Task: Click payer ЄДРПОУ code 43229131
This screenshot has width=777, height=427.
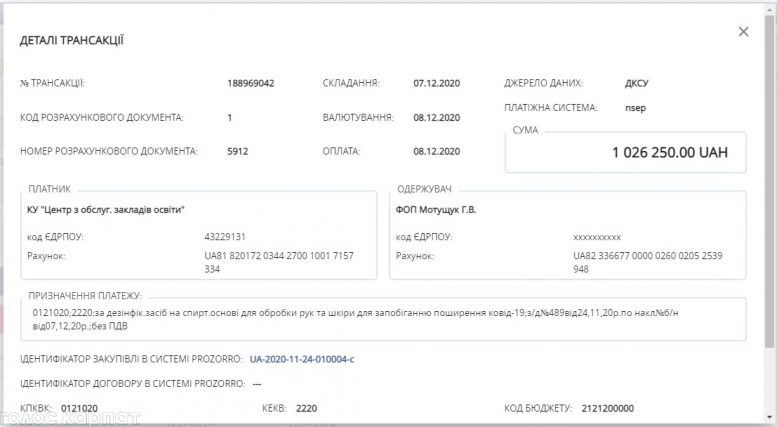Action: tap(224, 238)
